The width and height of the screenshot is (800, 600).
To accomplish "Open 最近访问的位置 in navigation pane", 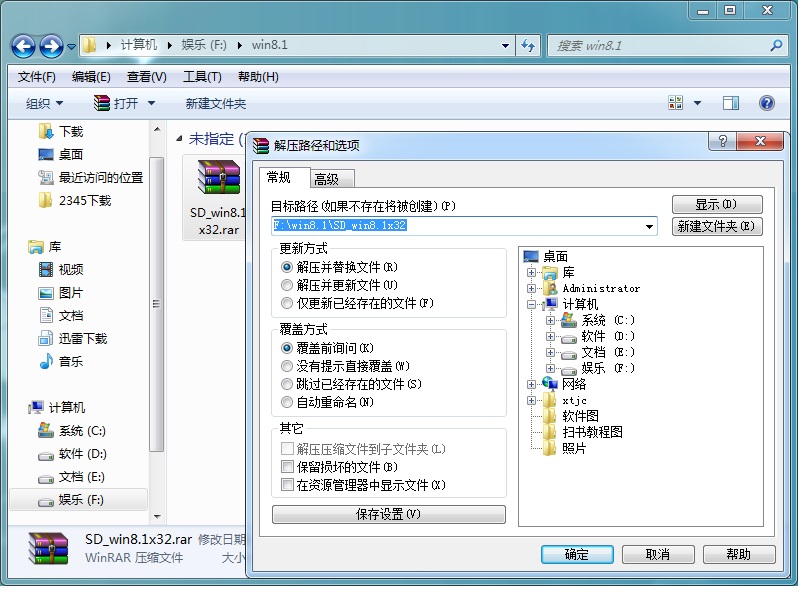I will point(91,178).
